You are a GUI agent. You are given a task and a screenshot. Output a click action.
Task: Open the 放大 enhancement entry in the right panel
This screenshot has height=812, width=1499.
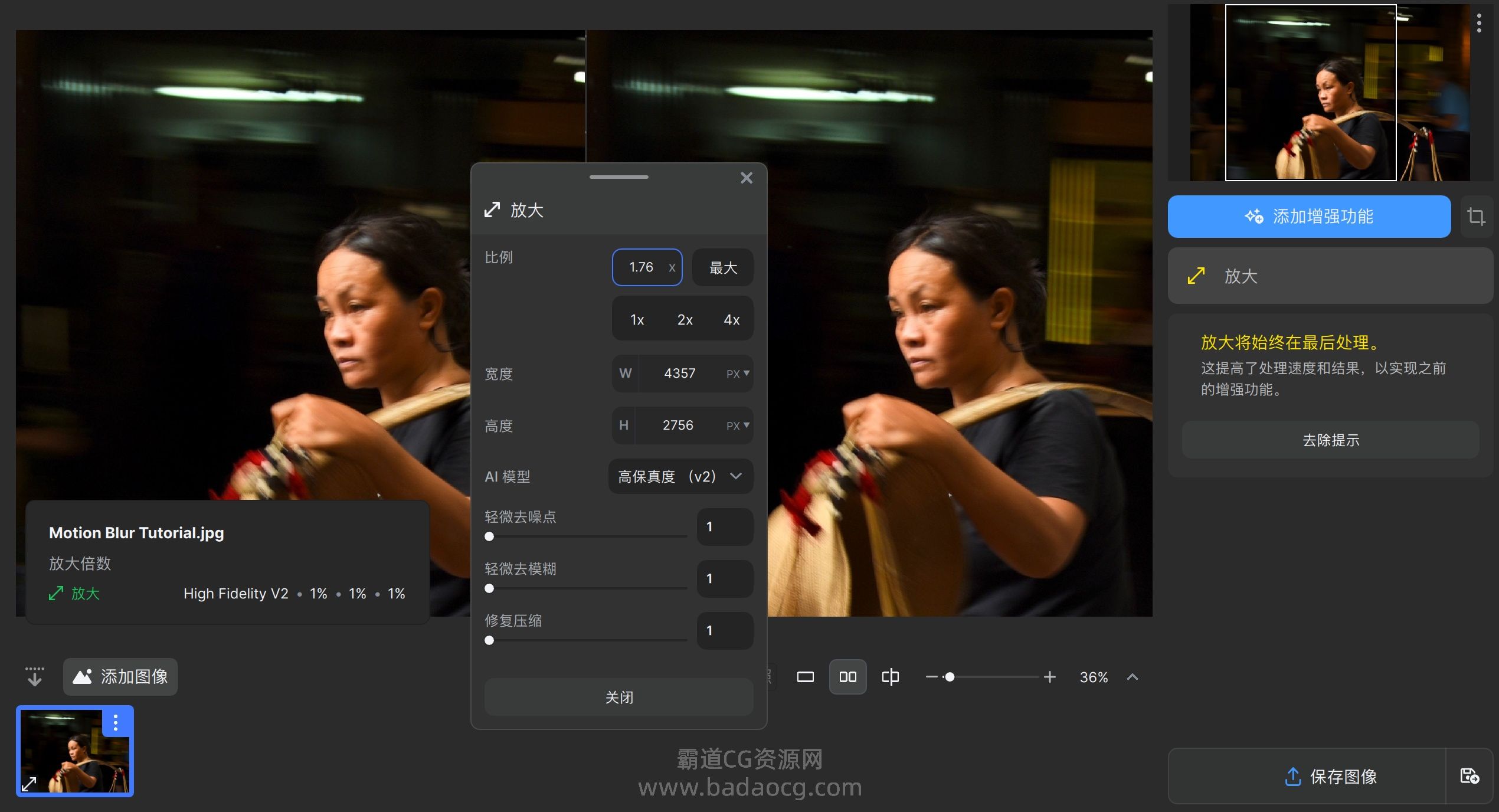pos(1330,276)
